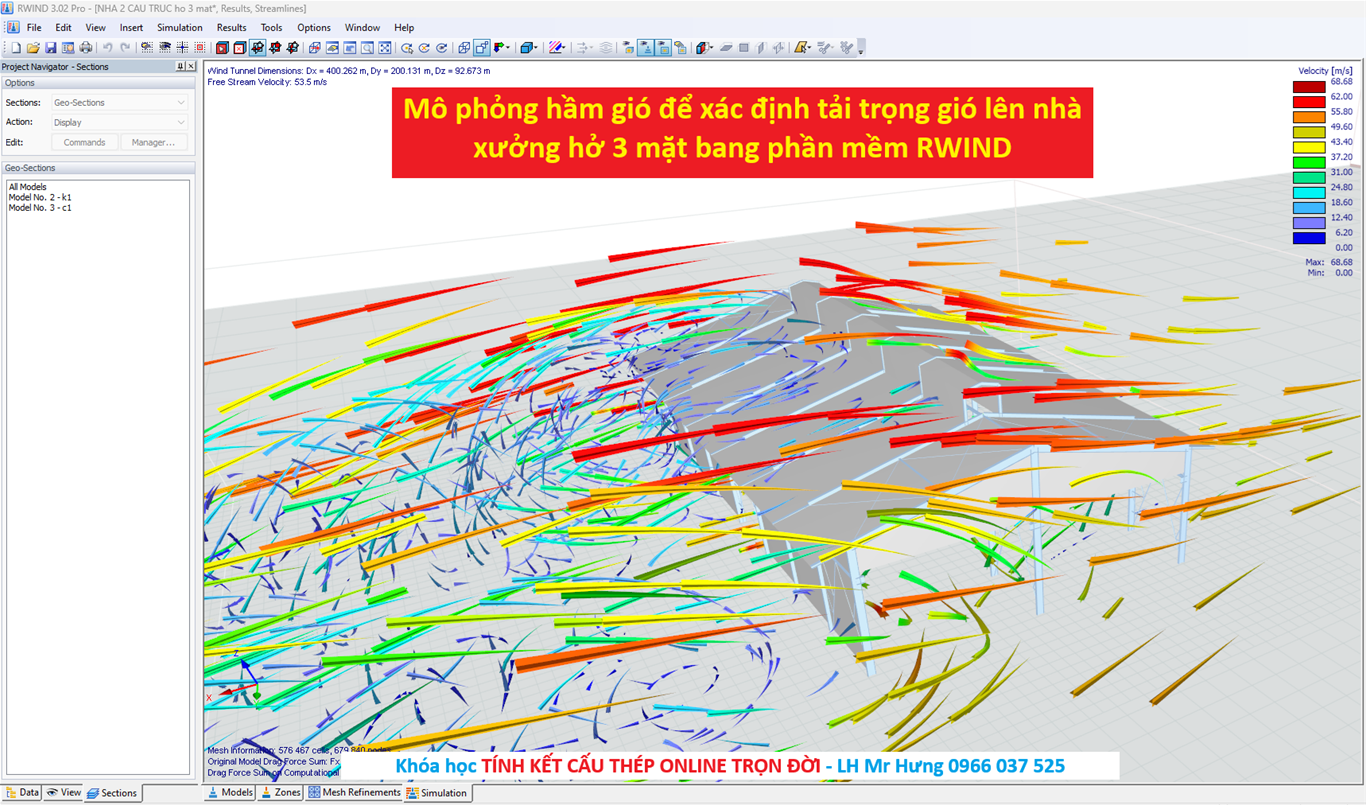Click the magnifier zoom window icon
The image size is (1366, 805).
tap(367, 47)
